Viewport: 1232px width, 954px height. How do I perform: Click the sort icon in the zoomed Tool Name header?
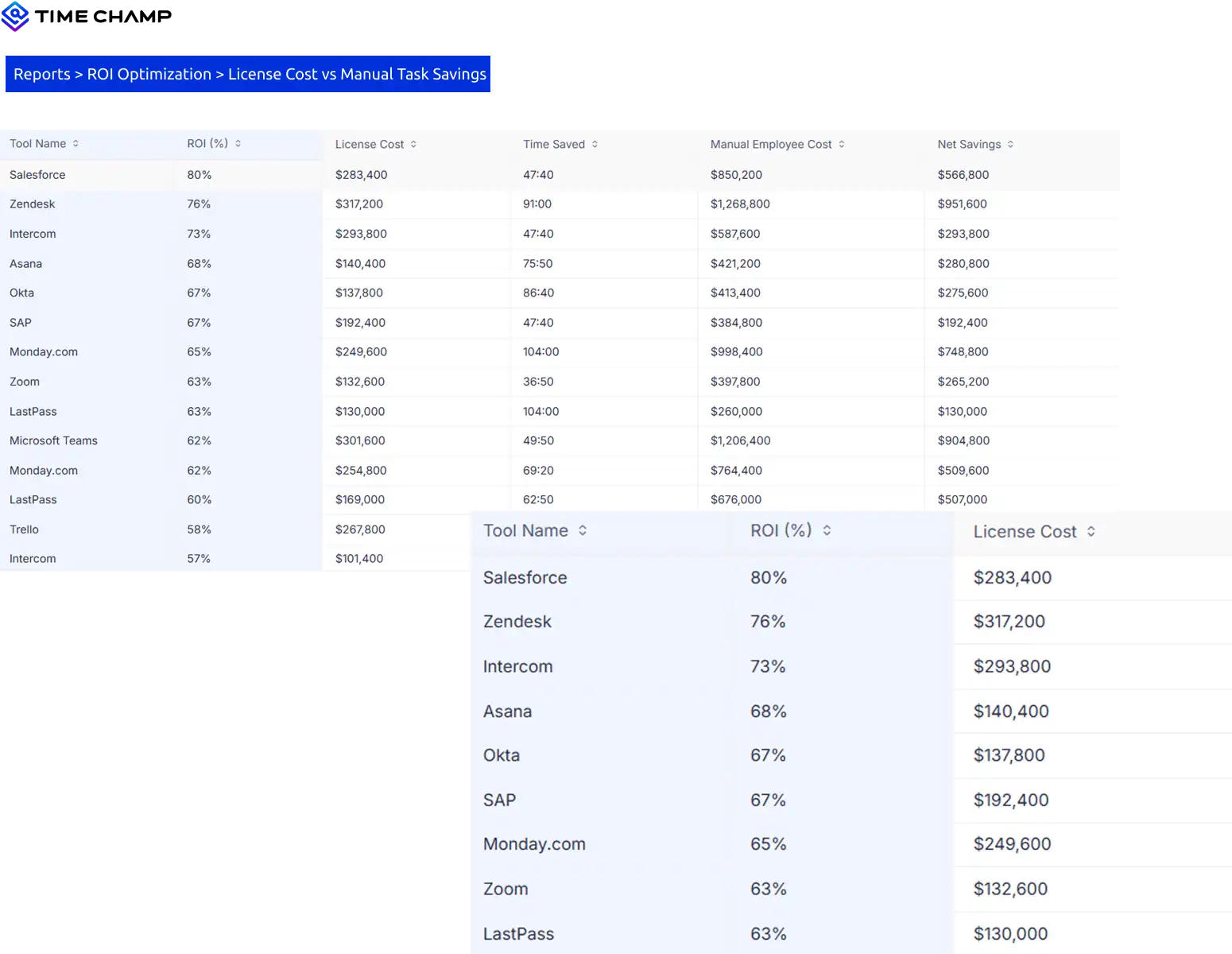(583, 530)
